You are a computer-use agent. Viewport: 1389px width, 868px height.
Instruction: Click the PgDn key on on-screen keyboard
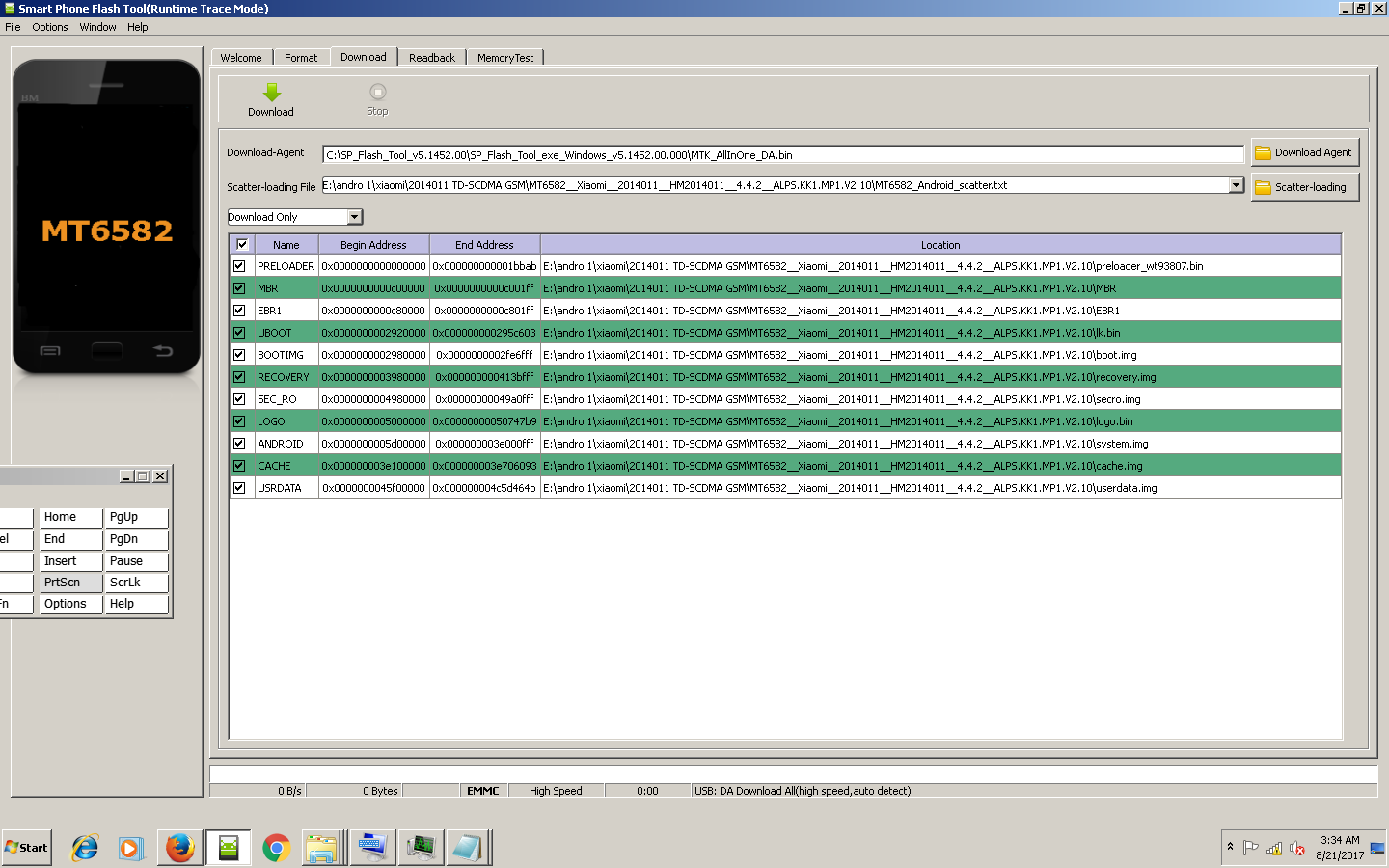pyautogui.click(x=136, y=539)
